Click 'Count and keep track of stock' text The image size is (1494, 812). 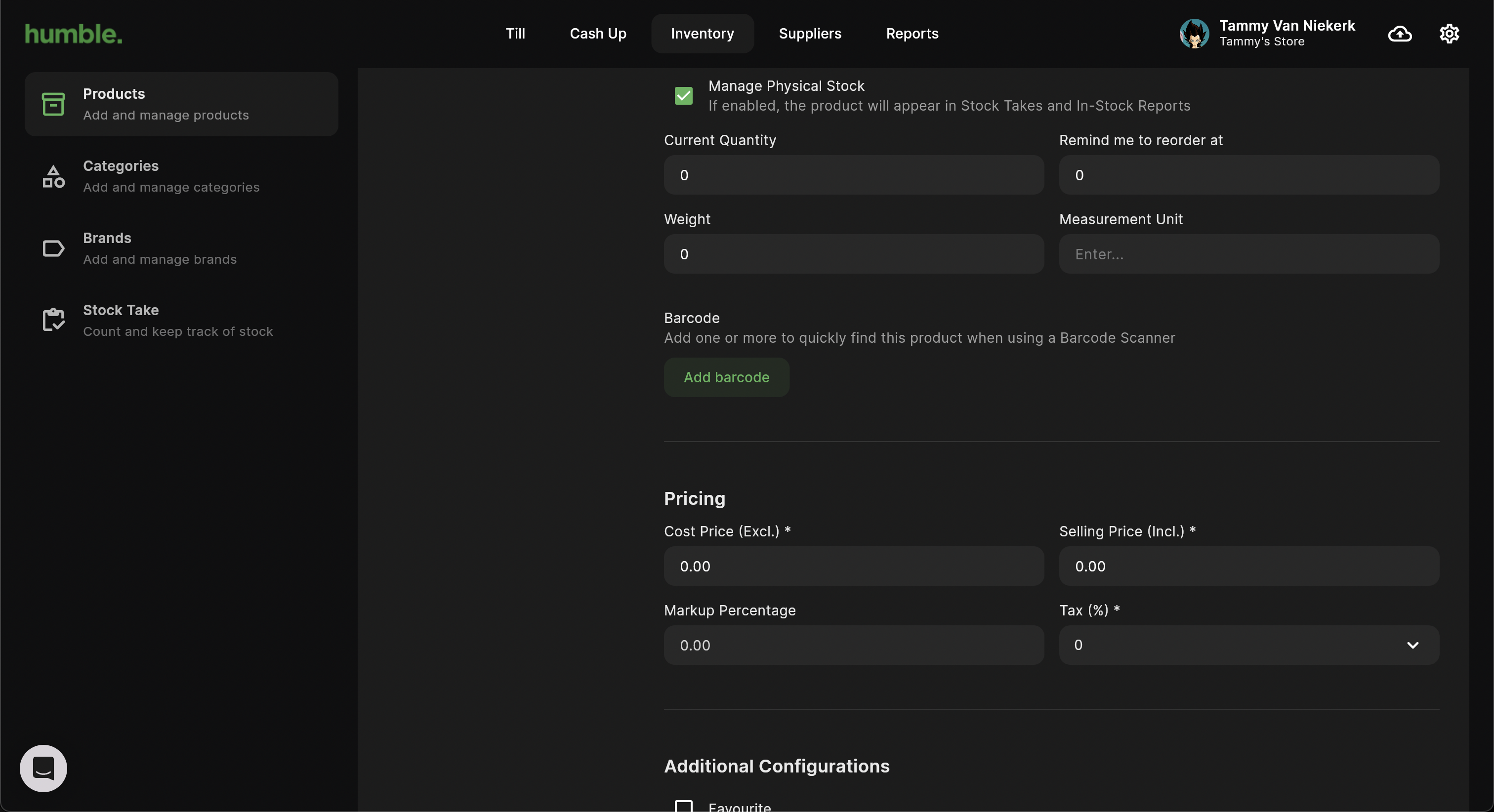(178, 331)
